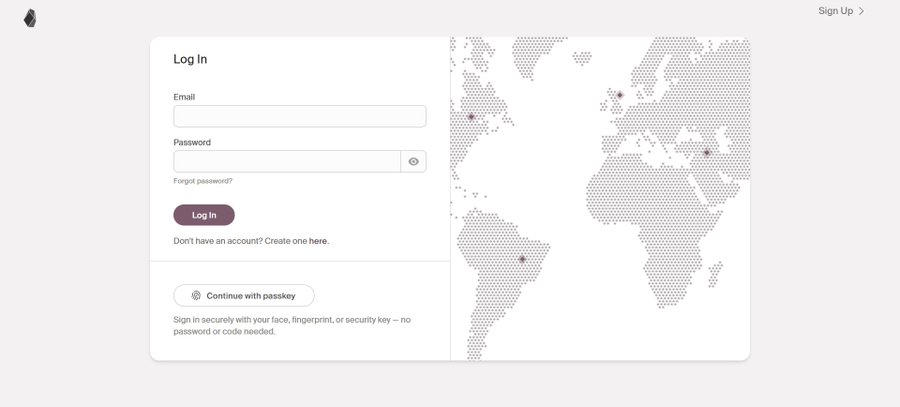Select the map marker over Brazil
Viewport: 900px width, 407px height.
[522, 259]
